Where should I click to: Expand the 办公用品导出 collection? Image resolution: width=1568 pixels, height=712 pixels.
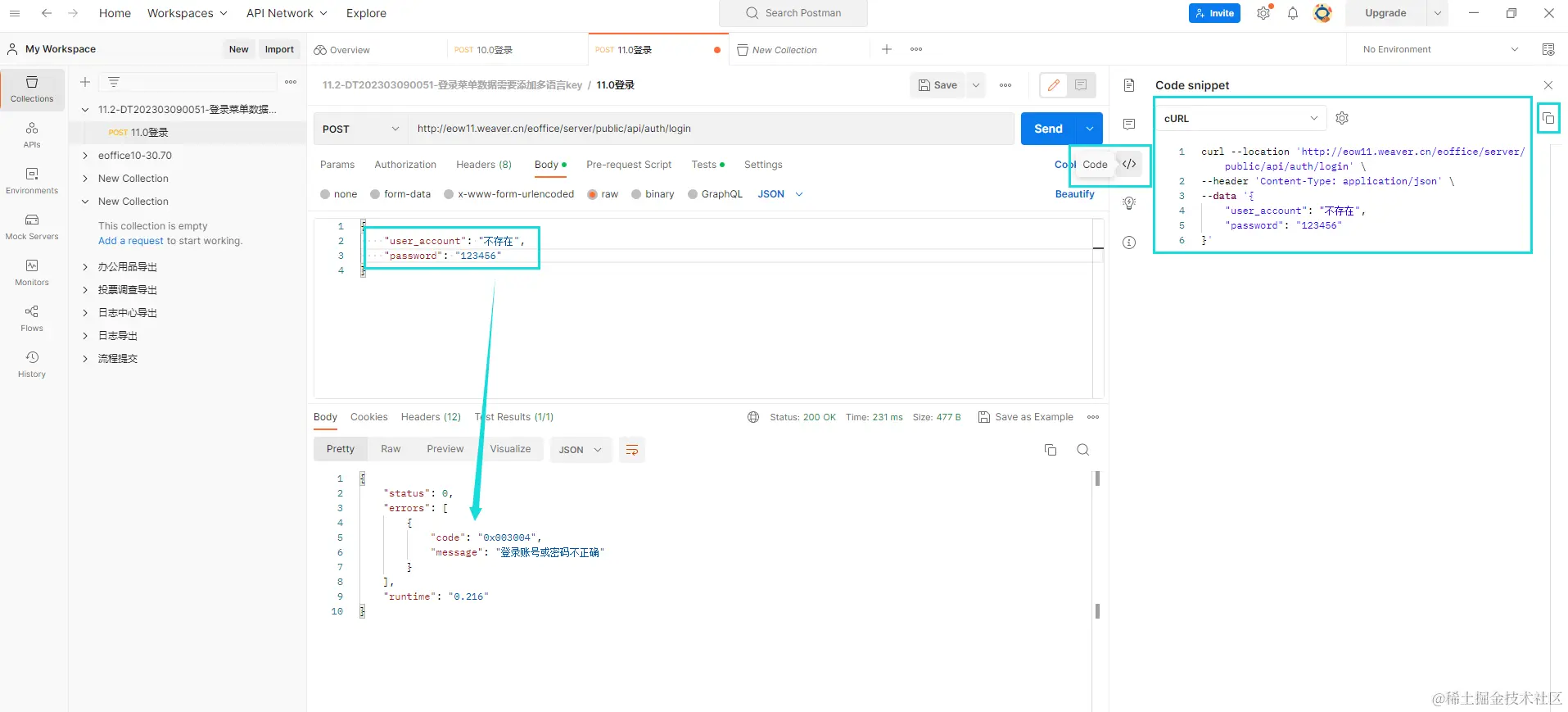point(85,267)
